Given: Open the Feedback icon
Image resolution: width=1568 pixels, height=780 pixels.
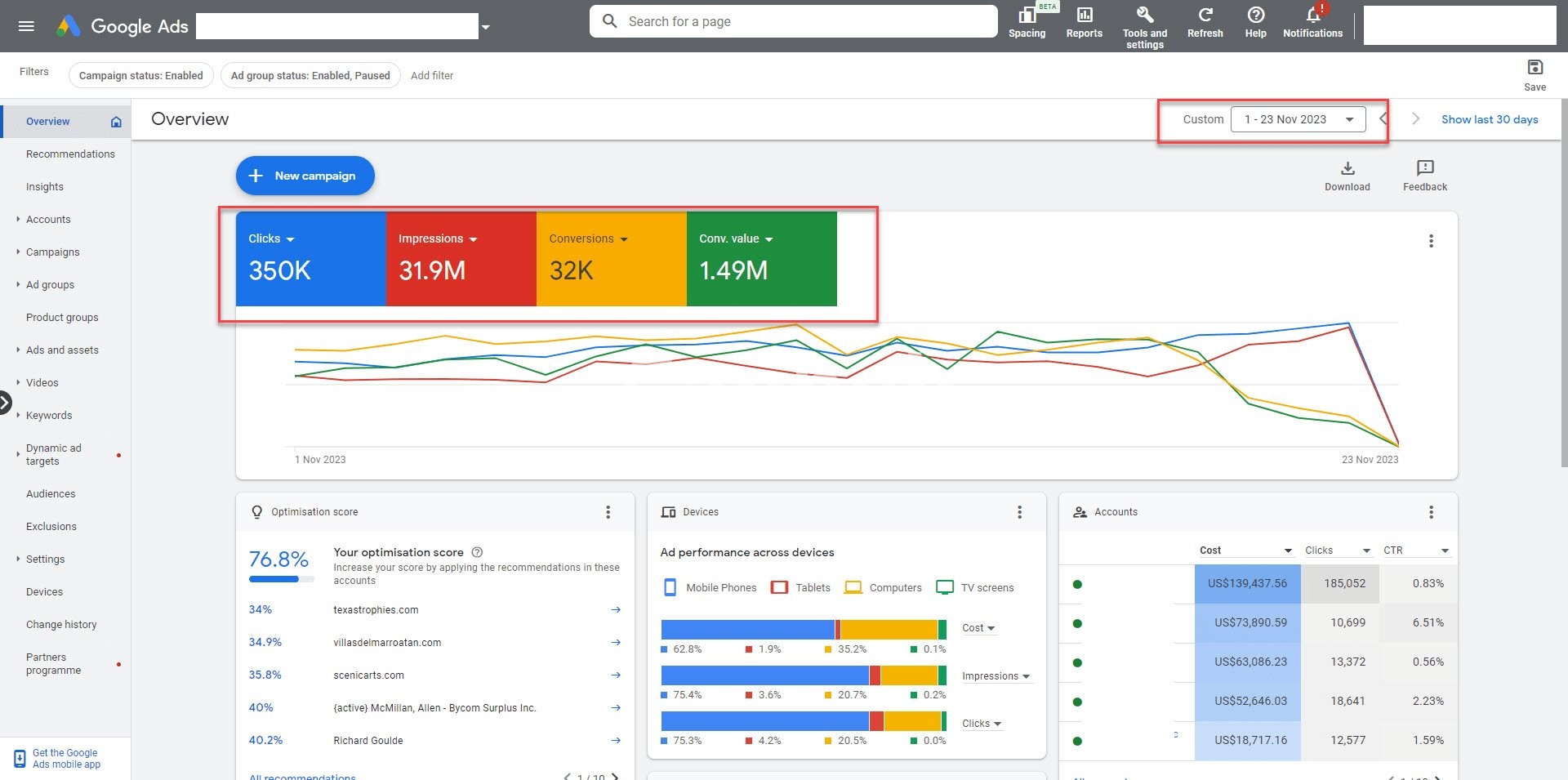Looking at the screenshot, I should 1424,168.
